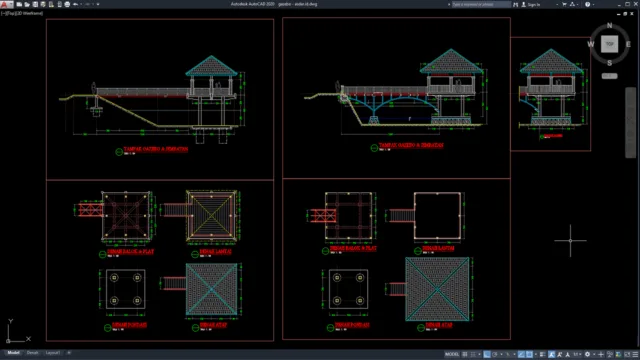The image size is (640, 360).
Task: Switch to the Denah layout tab
Action: tap(33, 353)
